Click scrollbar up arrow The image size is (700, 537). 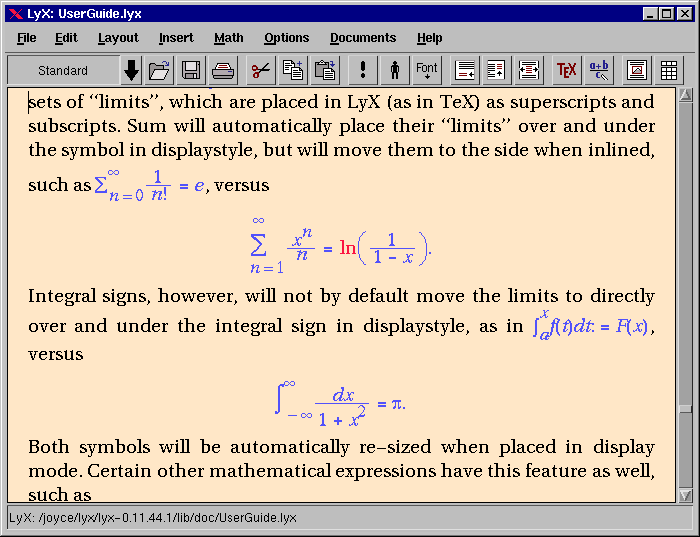pyautogui.click(x=685, y=95)
